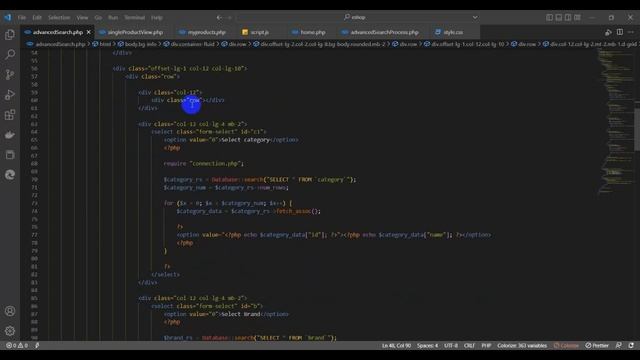Screen dimensions: 640x360
Task: Click the Colorize indicator in the status bar
Action: pos(566,345)
